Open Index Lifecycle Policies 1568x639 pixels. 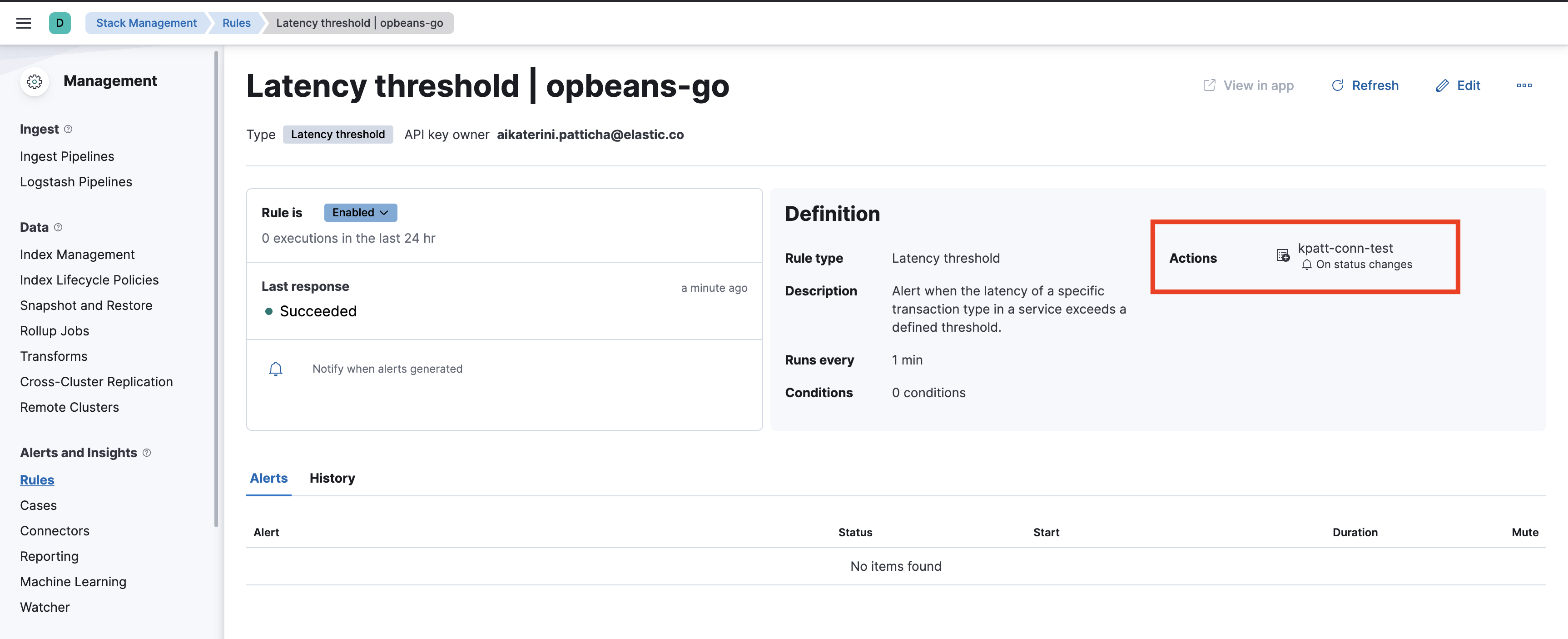(89, 280)
